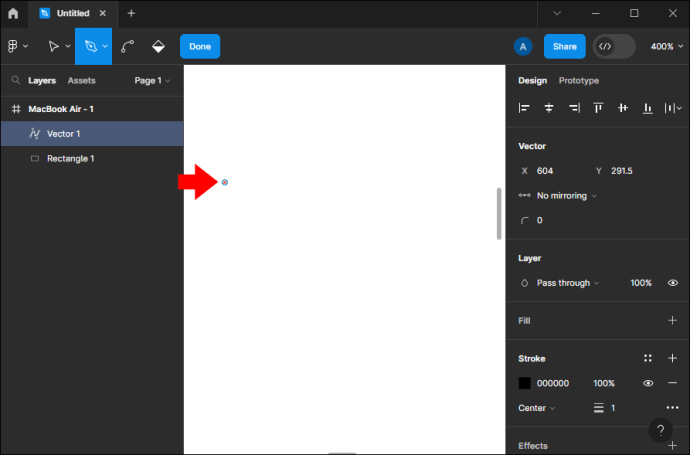
Task: Select the Paint bucket tool
Action: (158, 46)
